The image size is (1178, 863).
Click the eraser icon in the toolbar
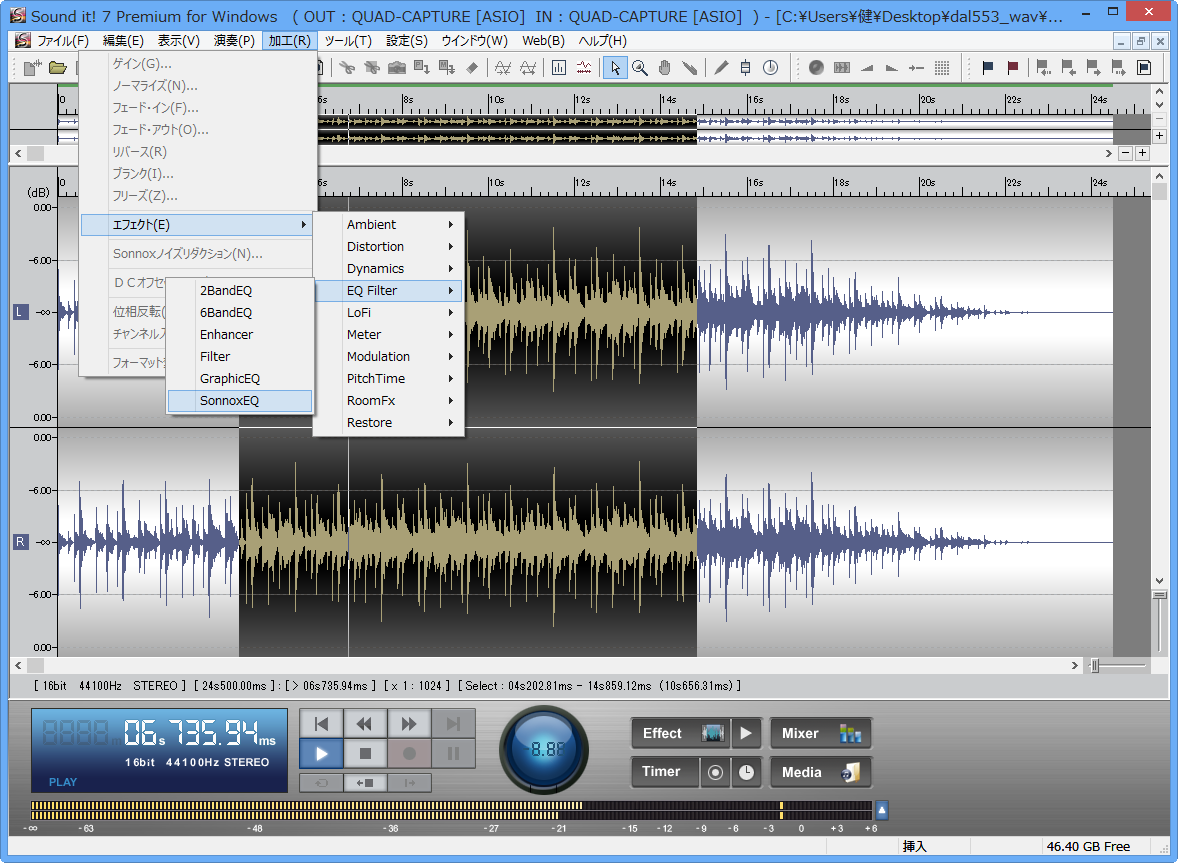(x=472, y=68)
